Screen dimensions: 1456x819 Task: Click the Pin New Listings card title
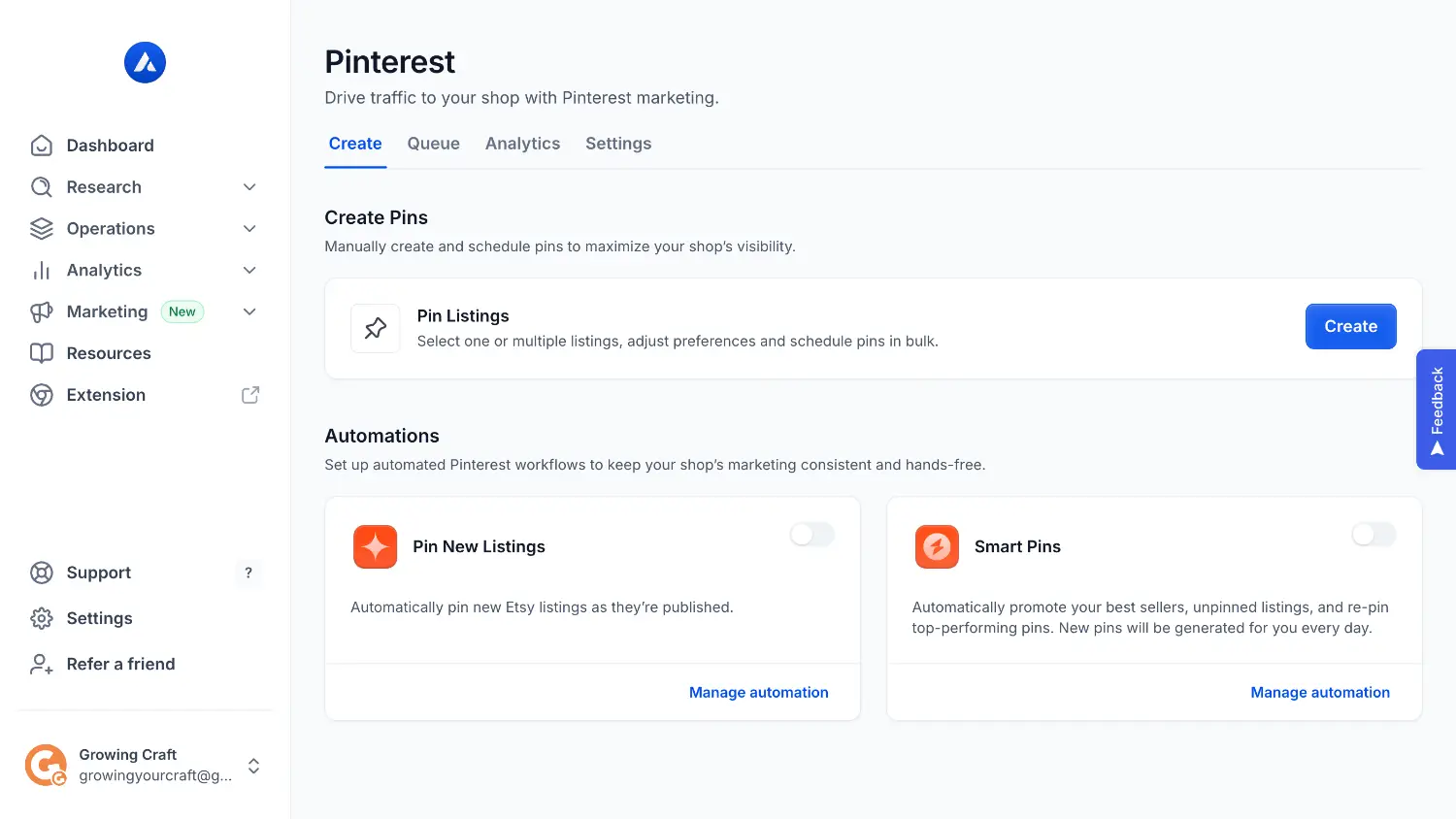pyautogui.click(x=479, y=547)
